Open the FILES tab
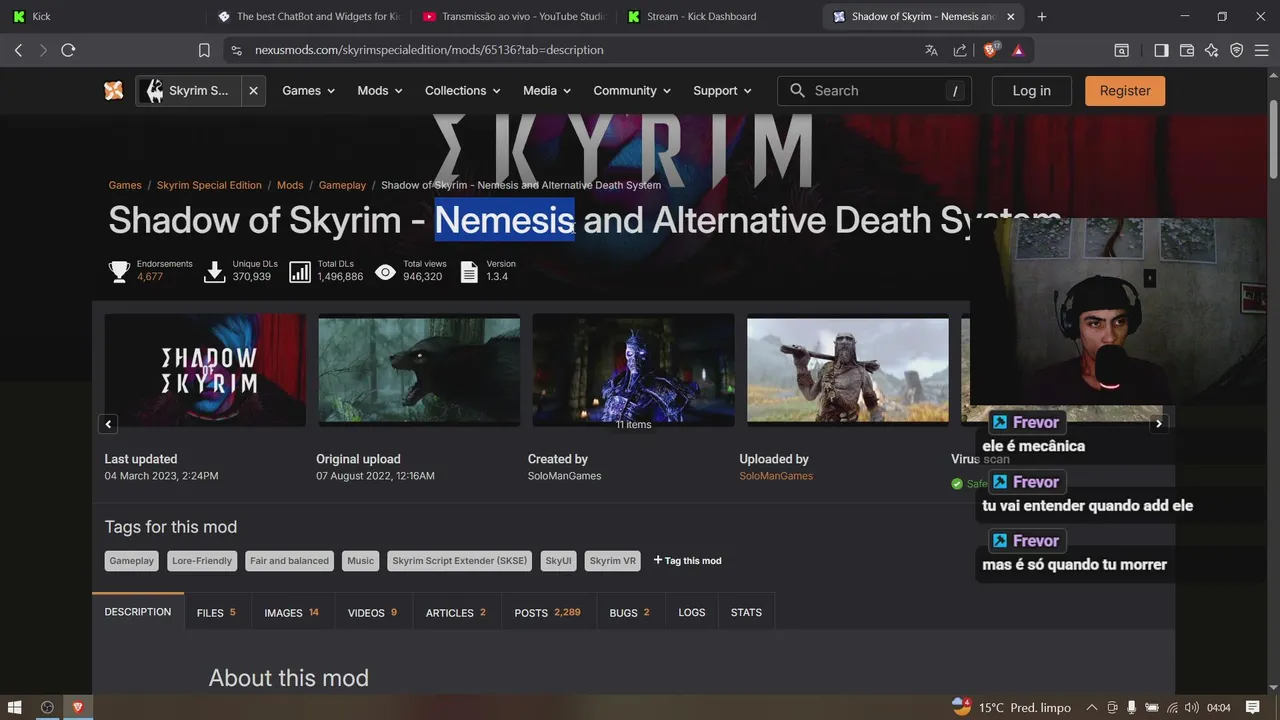The width and height of the screenshot is (1280, 720). 216,612
